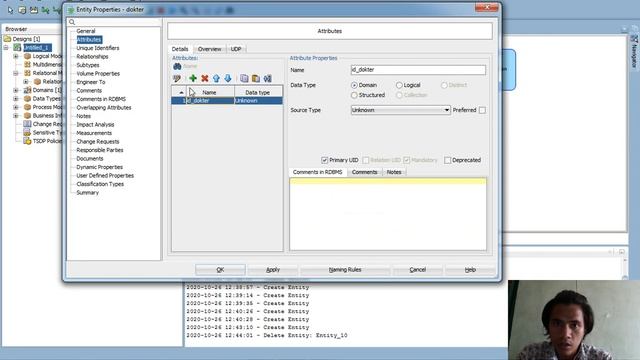Close the Entity Properties dialog
Viewport: 640px width, 360px height.
click(x=487, y=7)
